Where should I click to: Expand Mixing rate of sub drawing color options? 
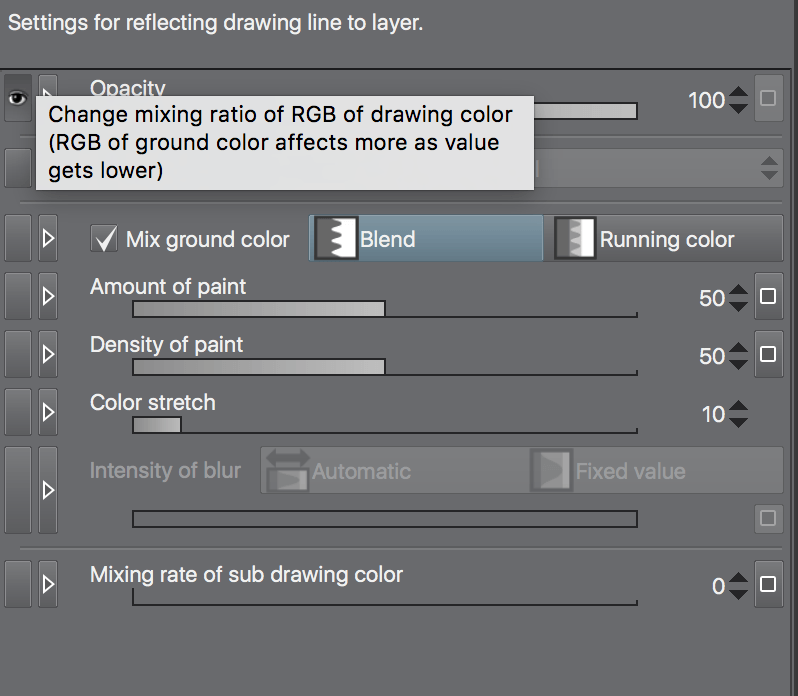tap(47, 585)
